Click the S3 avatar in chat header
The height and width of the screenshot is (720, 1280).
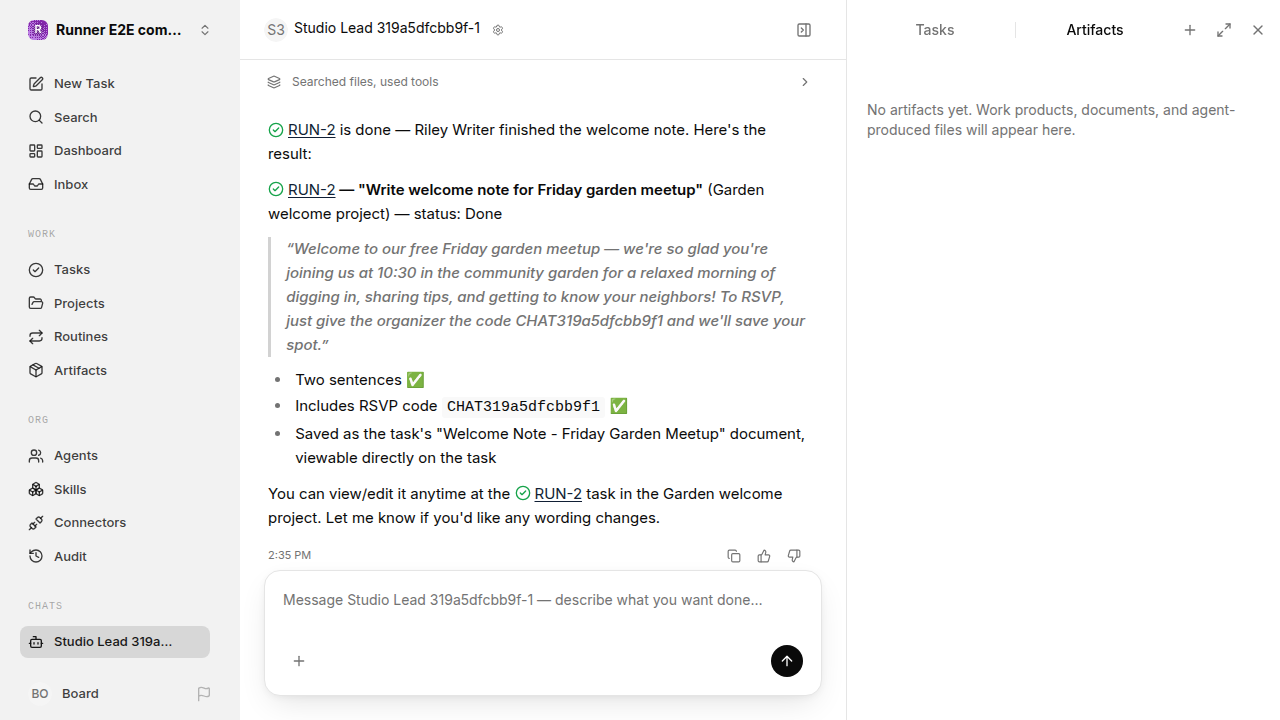276,30
